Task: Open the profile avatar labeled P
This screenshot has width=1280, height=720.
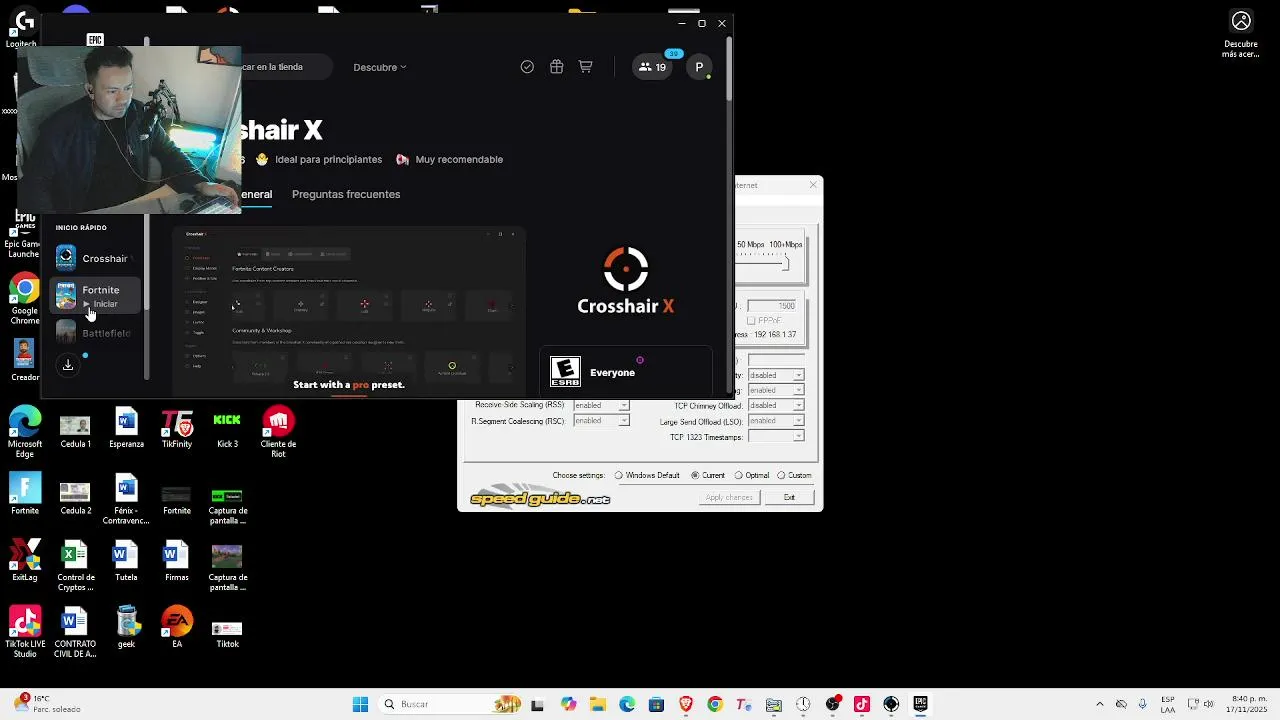Action: [699, 67]
